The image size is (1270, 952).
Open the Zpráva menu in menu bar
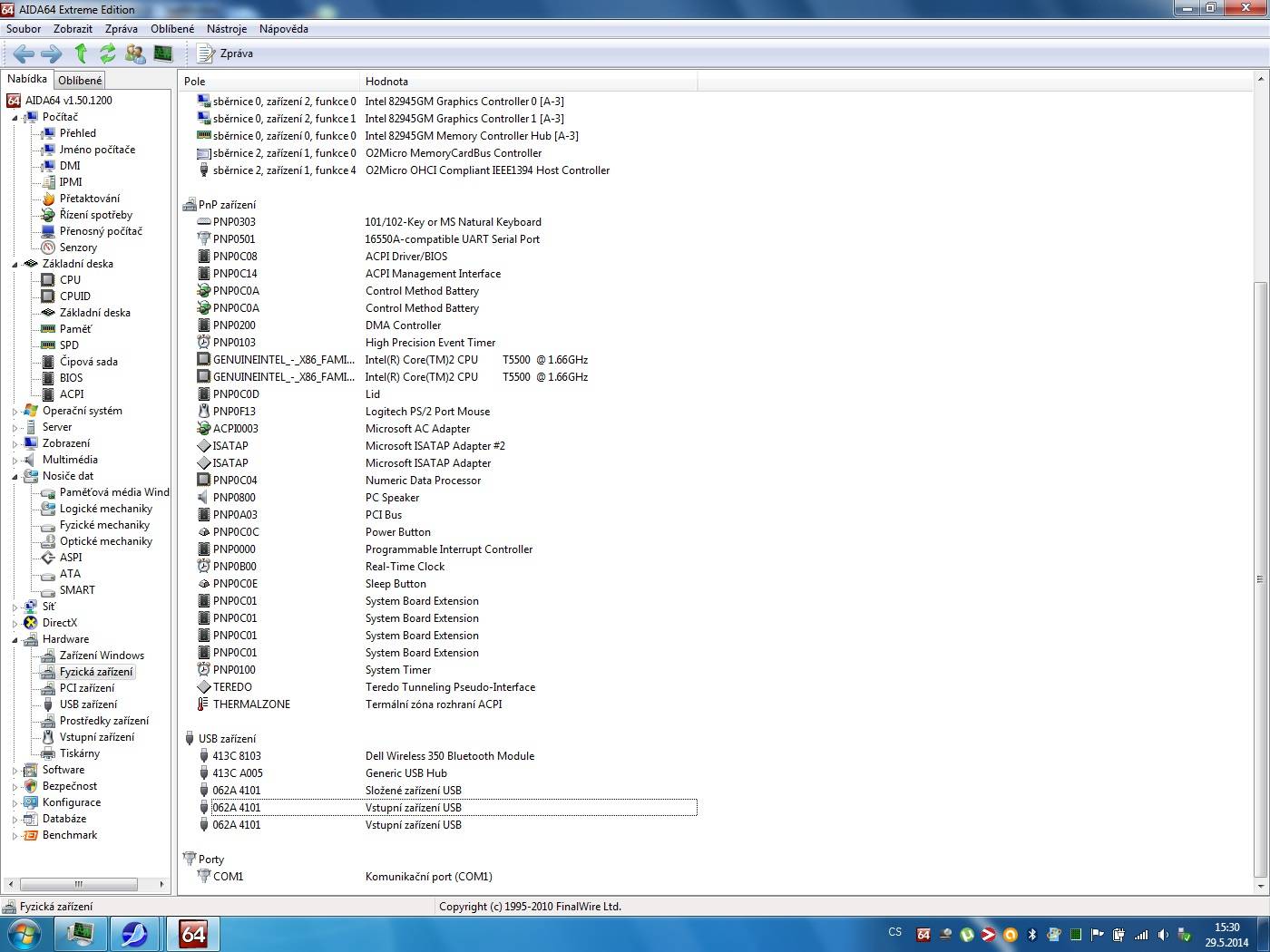click(x=122, y=29)
